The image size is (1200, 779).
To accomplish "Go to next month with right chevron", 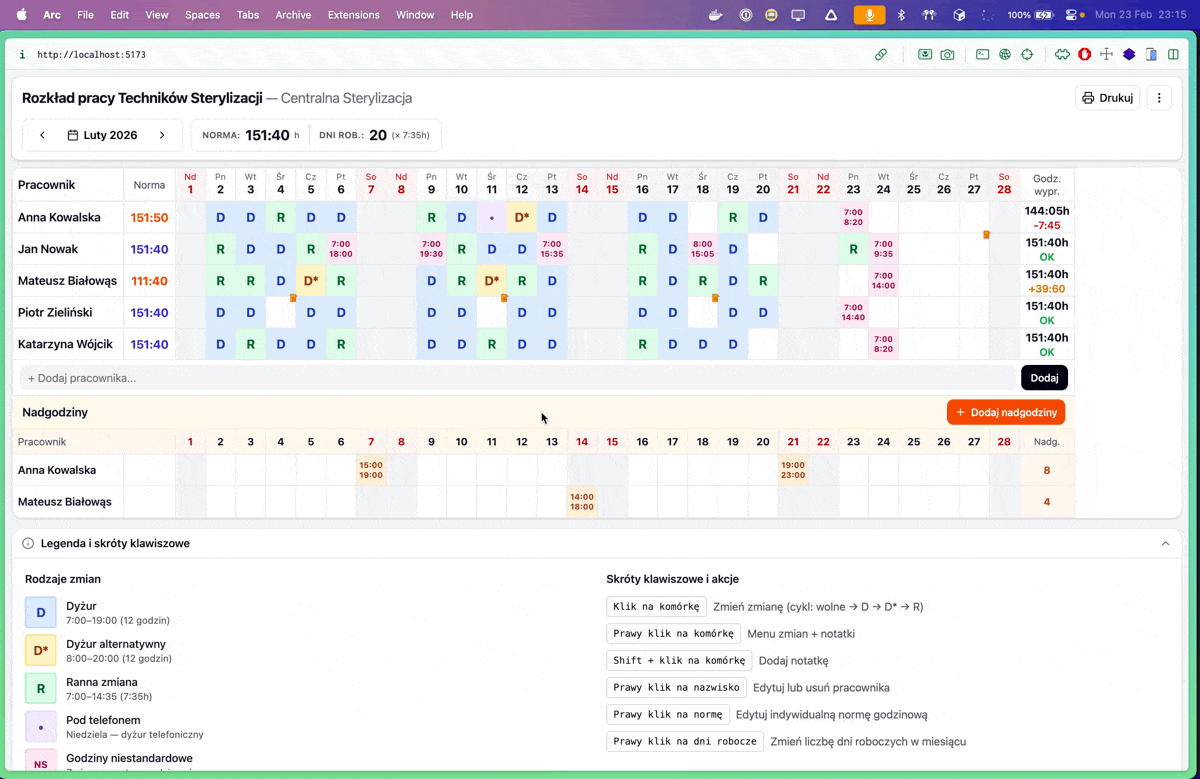I will [x=162, y=135].
